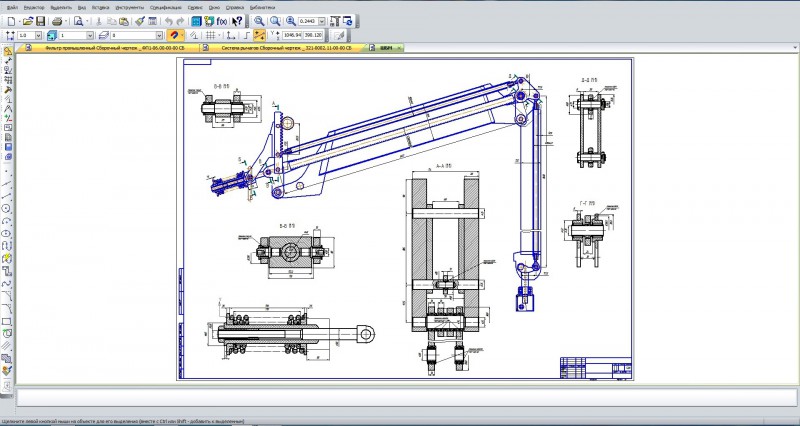Select the Fillet tool in sidebar
This screenshot has height=426, width=800.
pos(7,308)
